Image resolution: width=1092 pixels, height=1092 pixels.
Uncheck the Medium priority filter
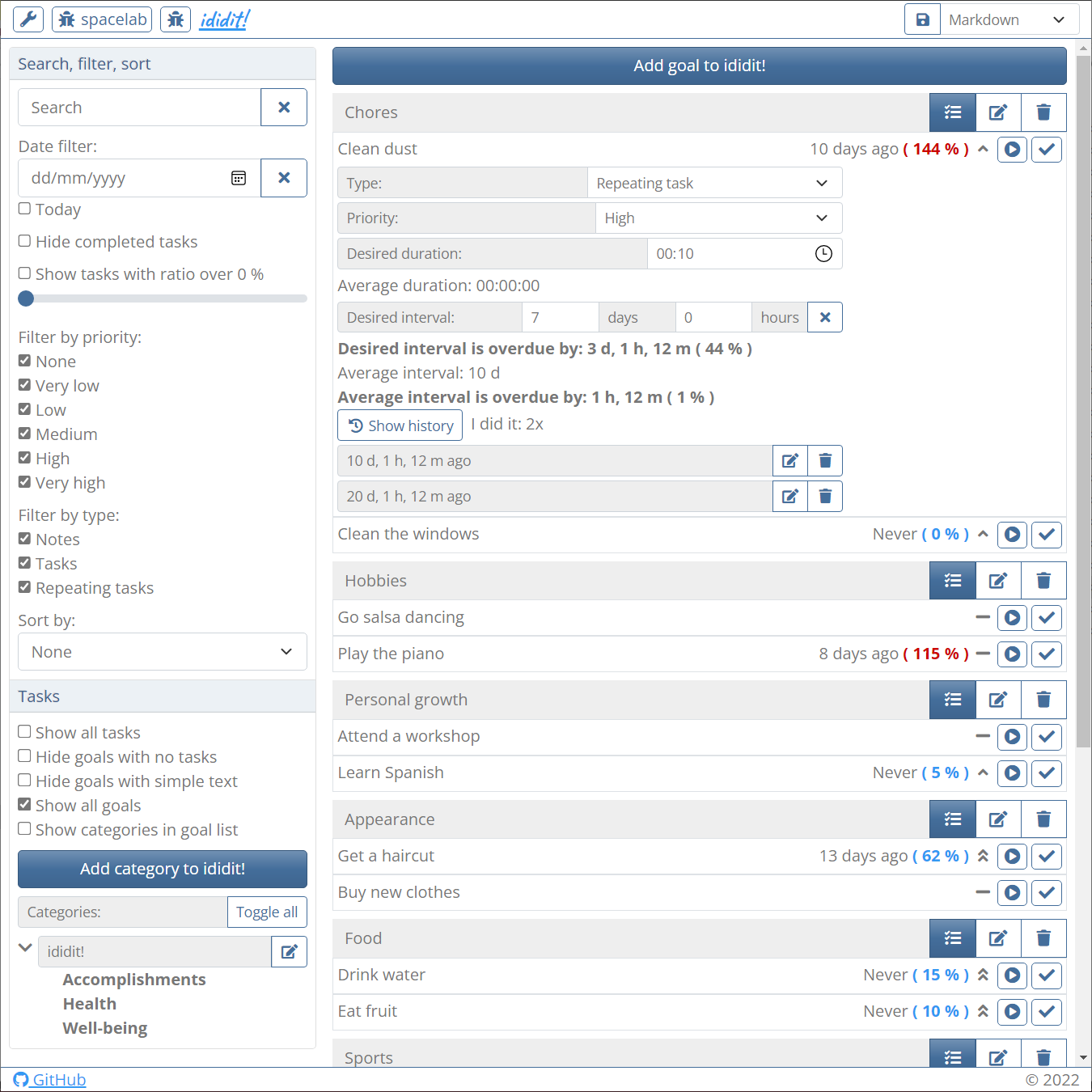pos(25,434)
